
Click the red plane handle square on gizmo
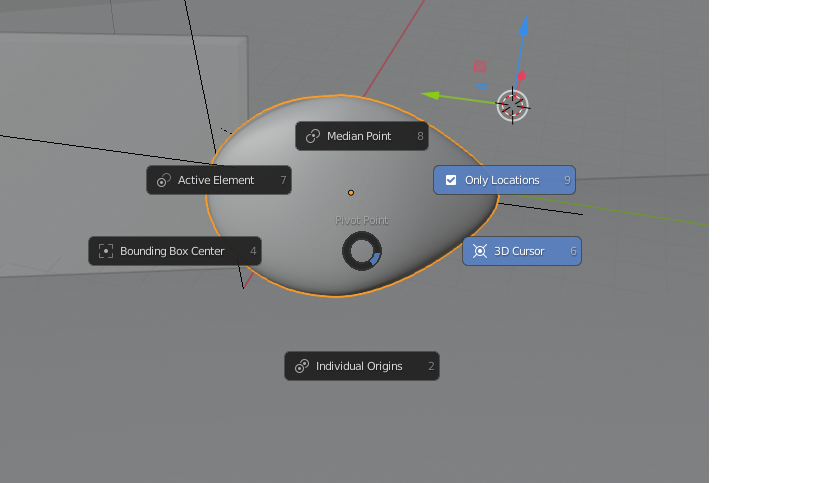pyautogui.click(x=480, y=66)
